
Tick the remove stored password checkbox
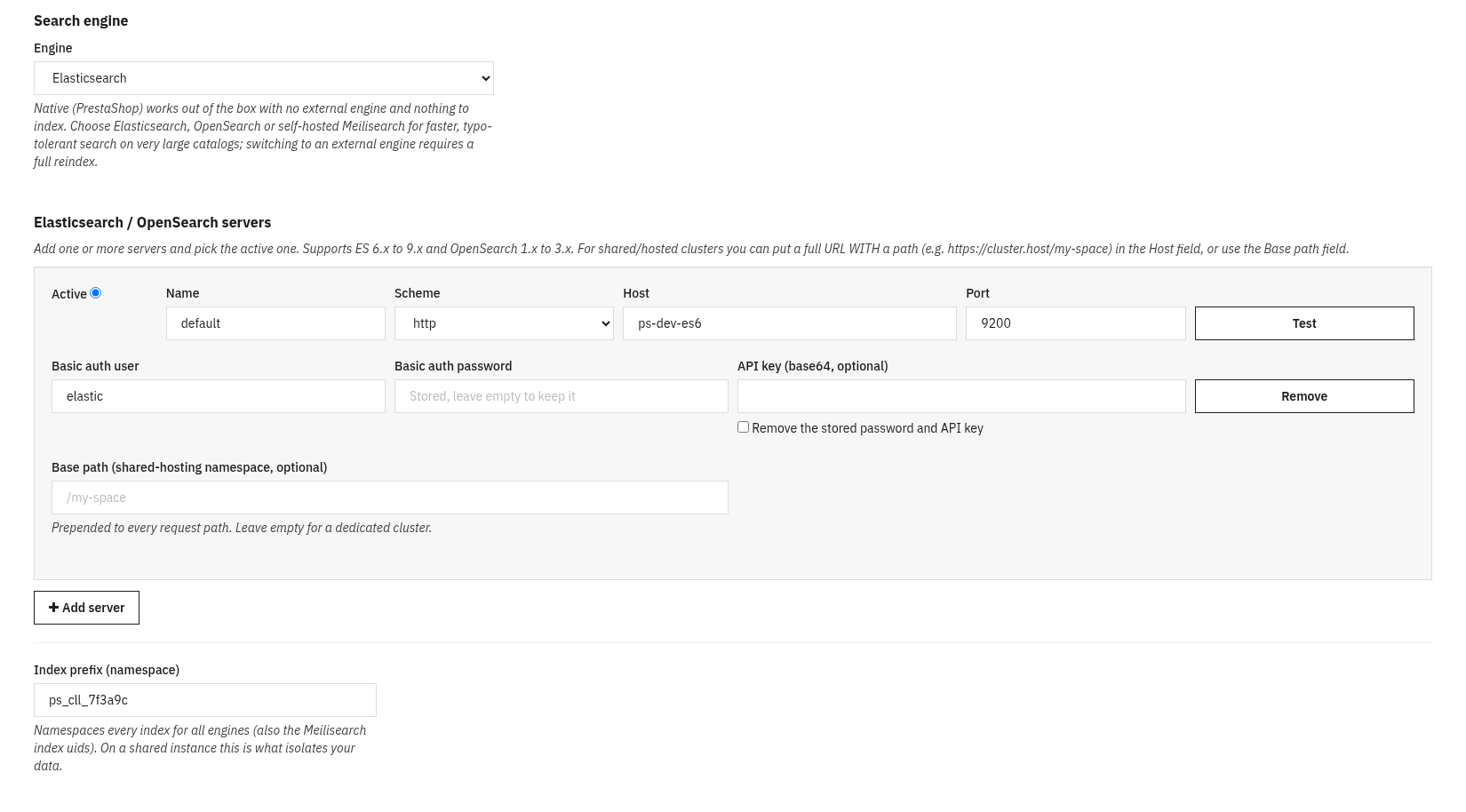743,426
